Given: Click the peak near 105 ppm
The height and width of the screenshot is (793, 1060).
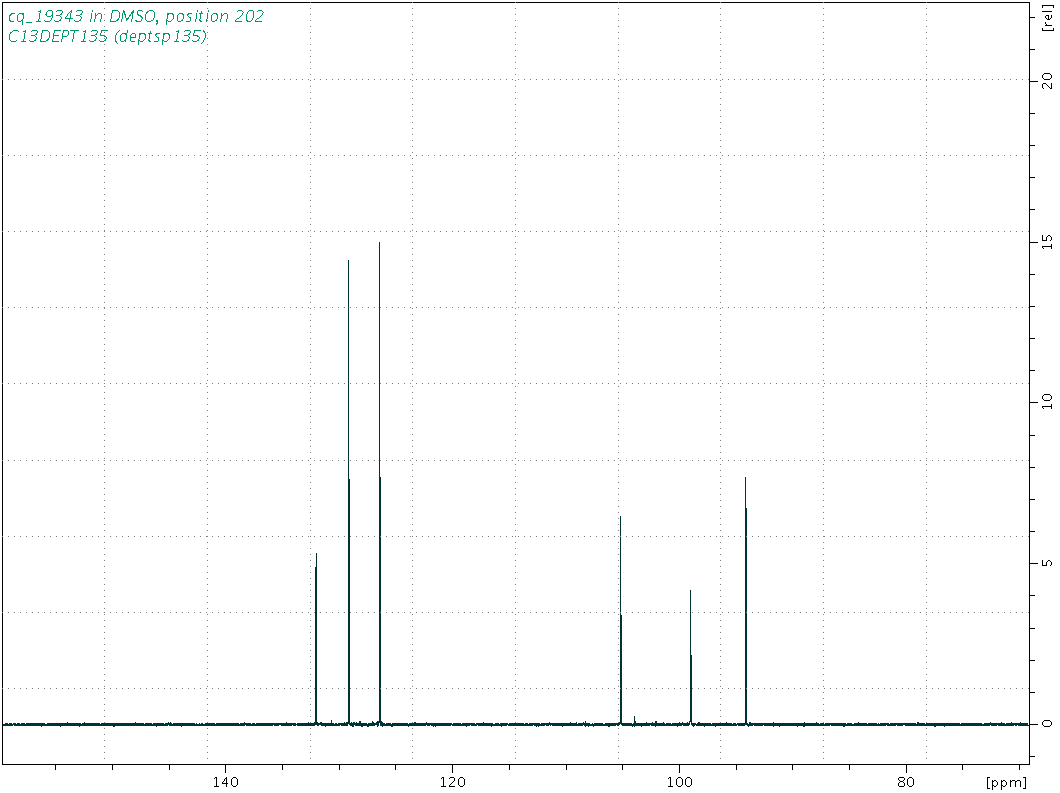Looking at the screenshot, I should pos(621,620).
